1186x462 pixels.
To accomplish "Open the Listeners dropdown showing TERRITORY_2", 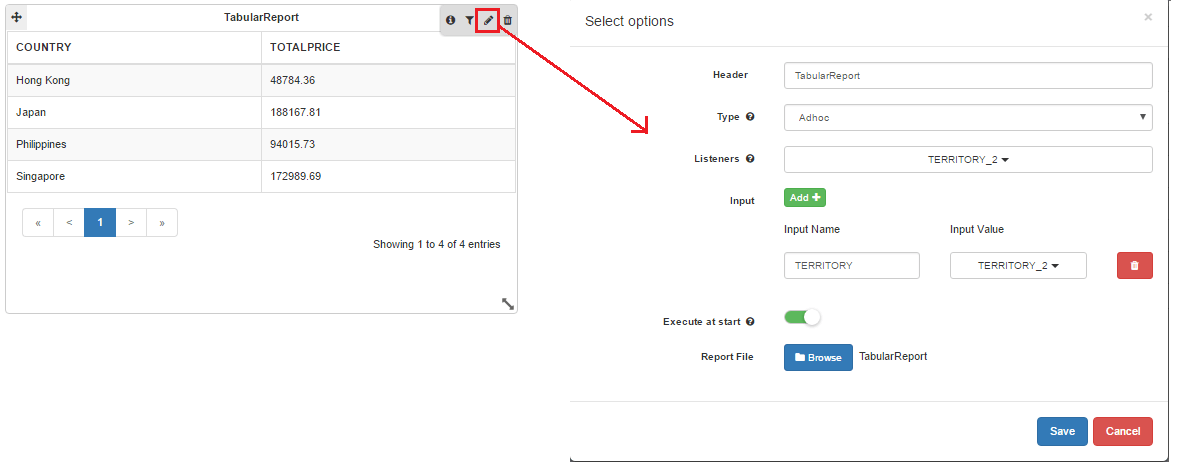I will 968,160.
